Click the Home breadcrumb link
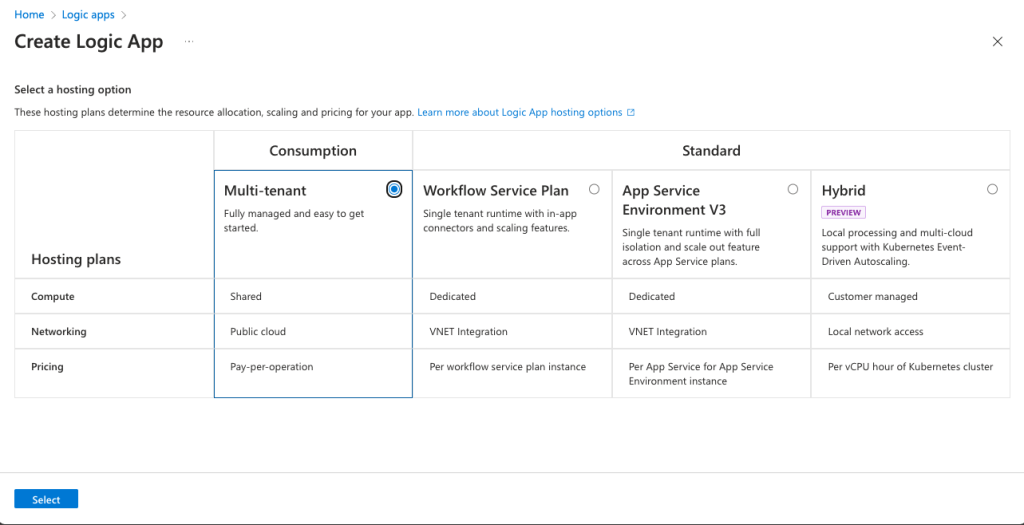Image resolution: width=1024 pixels, height=525 pixels. 29,15
